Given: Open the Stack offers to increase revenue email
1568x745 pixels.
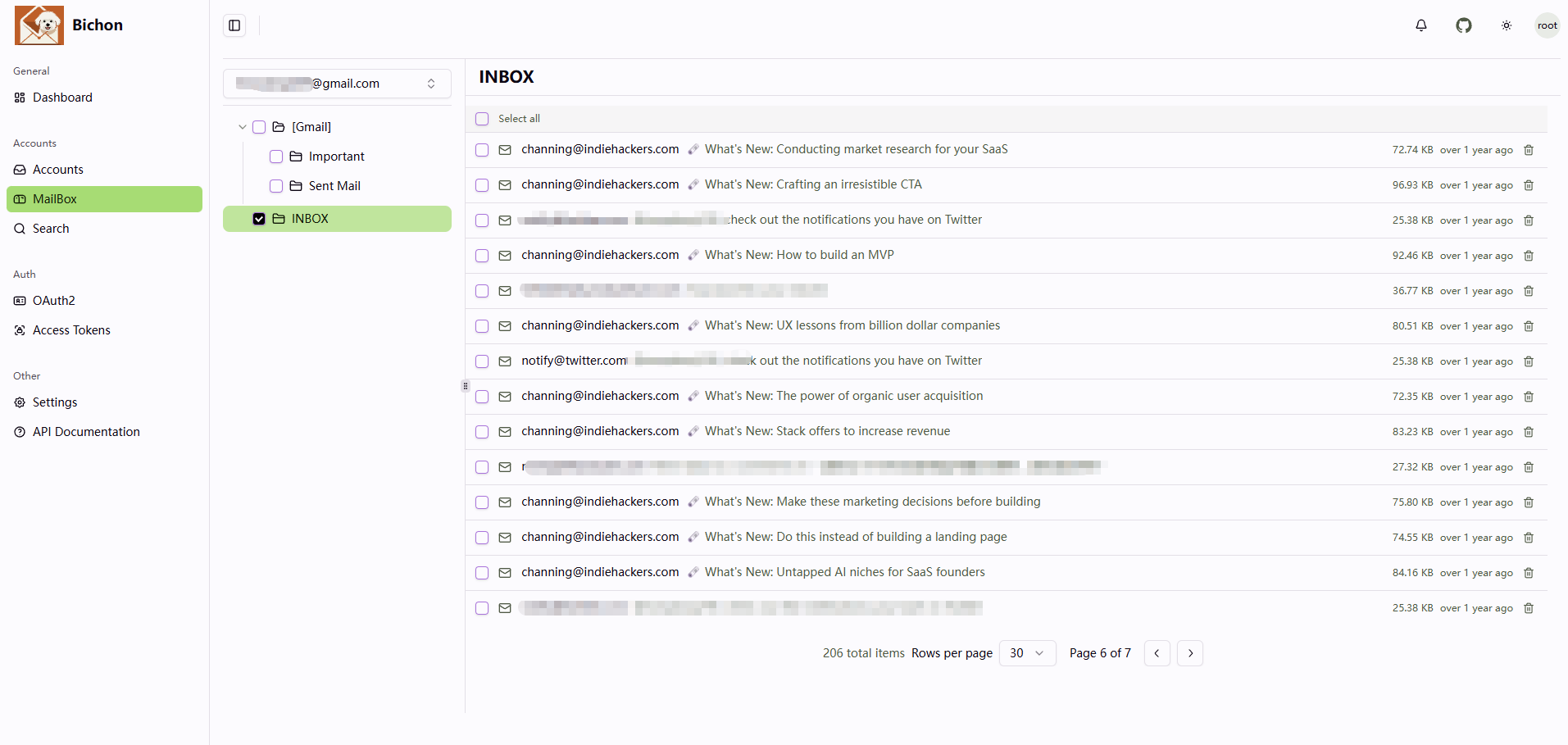Looking at the screenshot, I should click(x=827, y=431).
